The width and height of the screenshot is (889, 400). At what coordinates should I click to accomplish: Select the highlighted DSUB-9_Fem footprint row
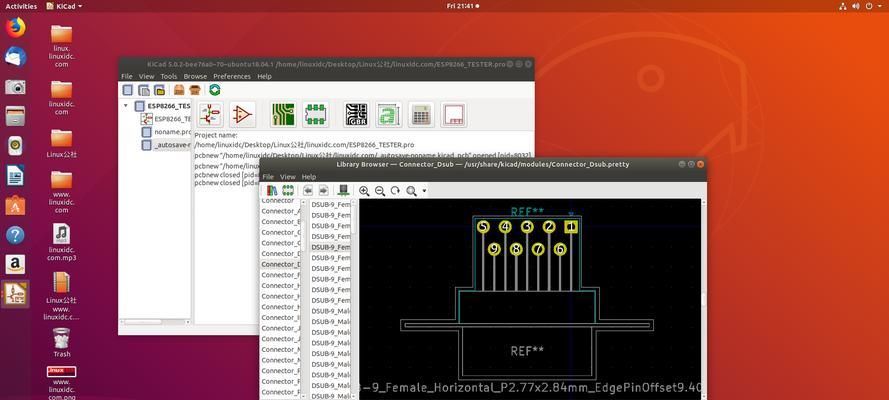(x=331, y=247)
